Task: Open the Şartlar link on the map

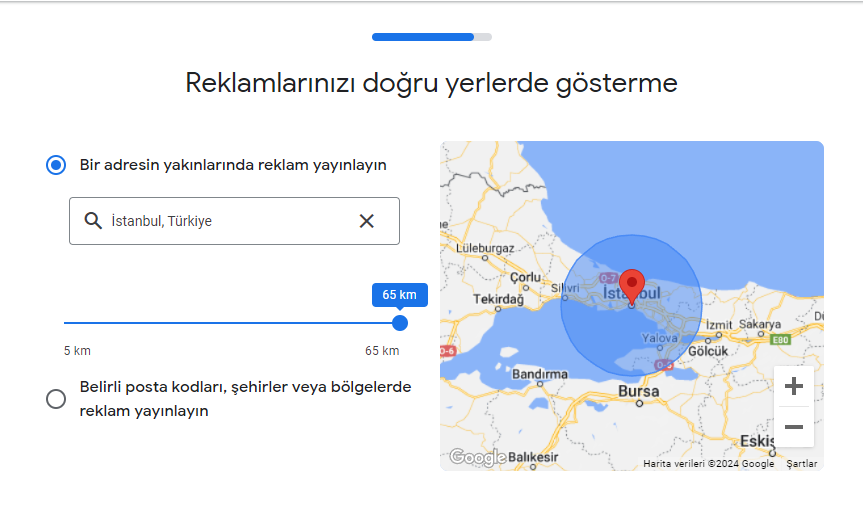Action: pyautogui.click(x=802, y=464)
